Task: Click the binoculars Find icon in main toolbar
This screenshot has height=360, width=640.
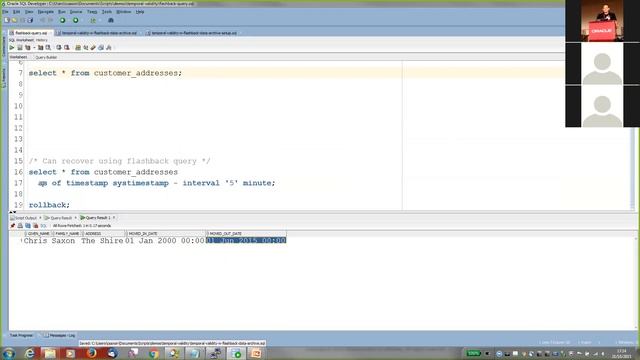Action: [x=111, y=20]
